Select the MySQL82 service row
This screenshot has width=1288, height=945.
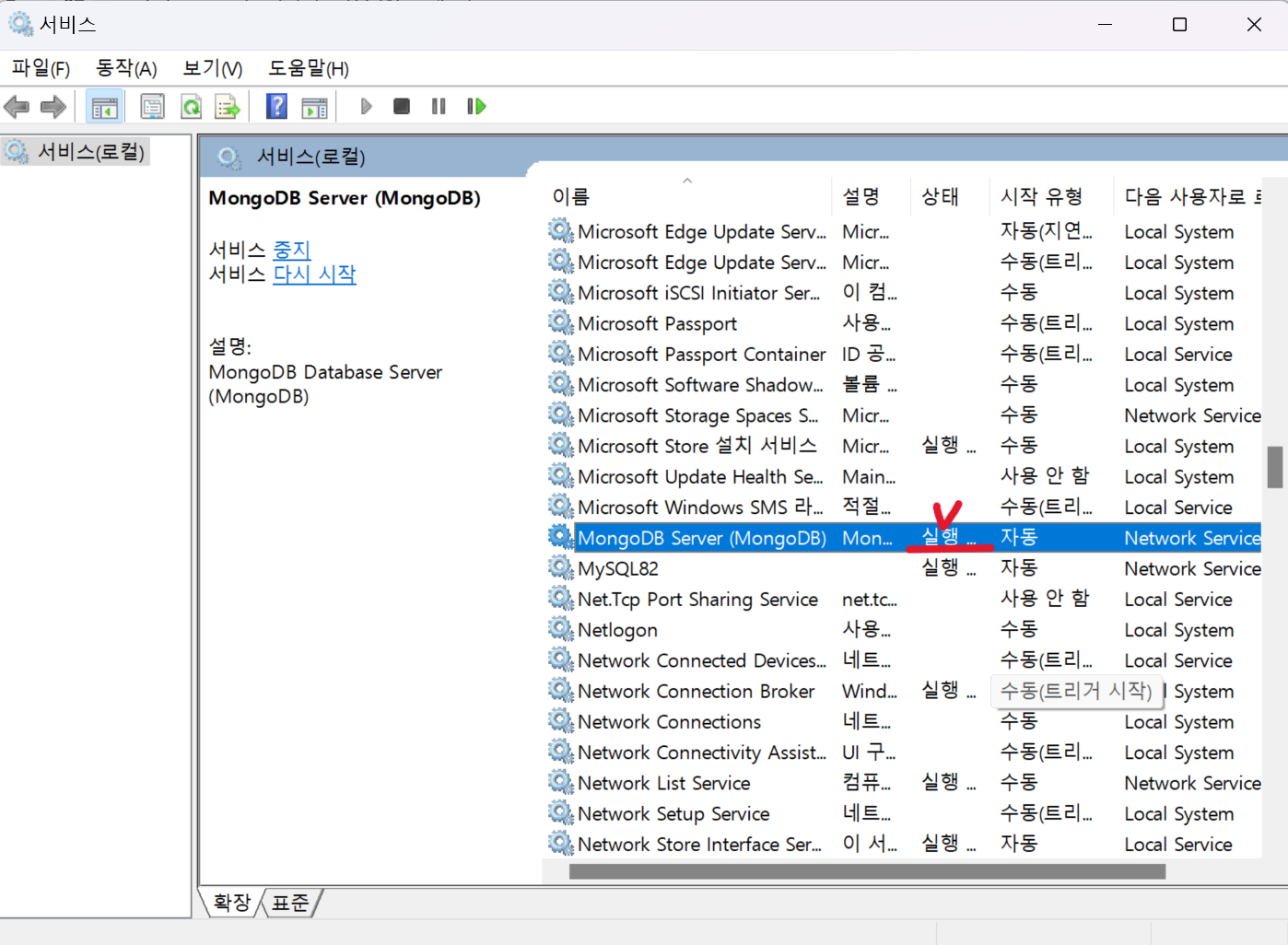(904, 568)
